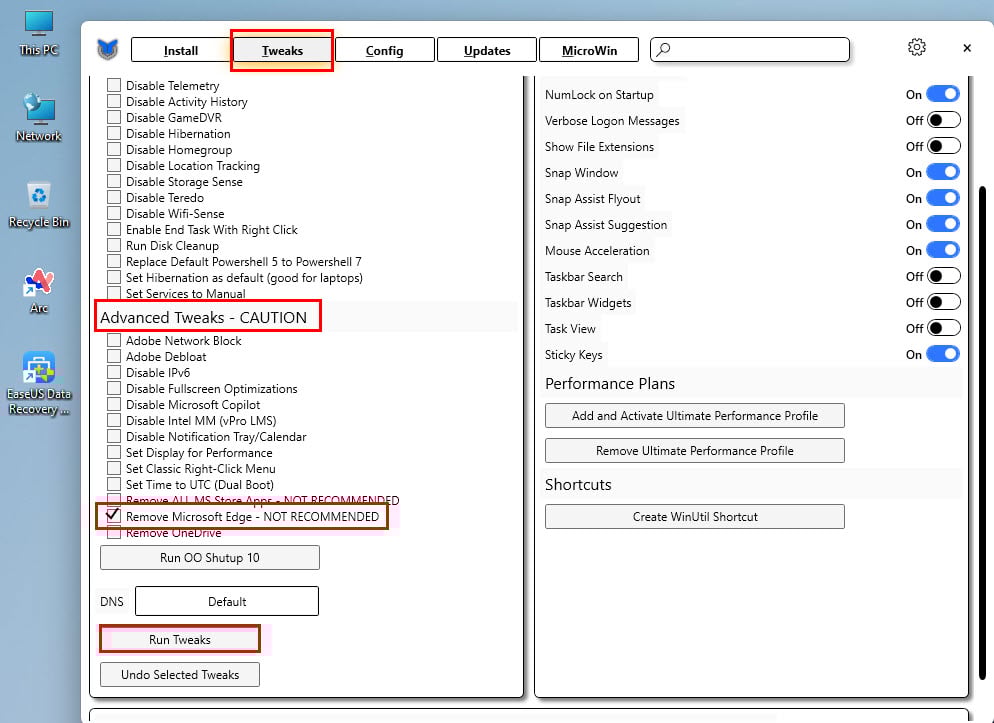This screenshot has width=994, height=723.
Task: Click Add and Activate Ultimate Performance Profile
Action: 695,416
